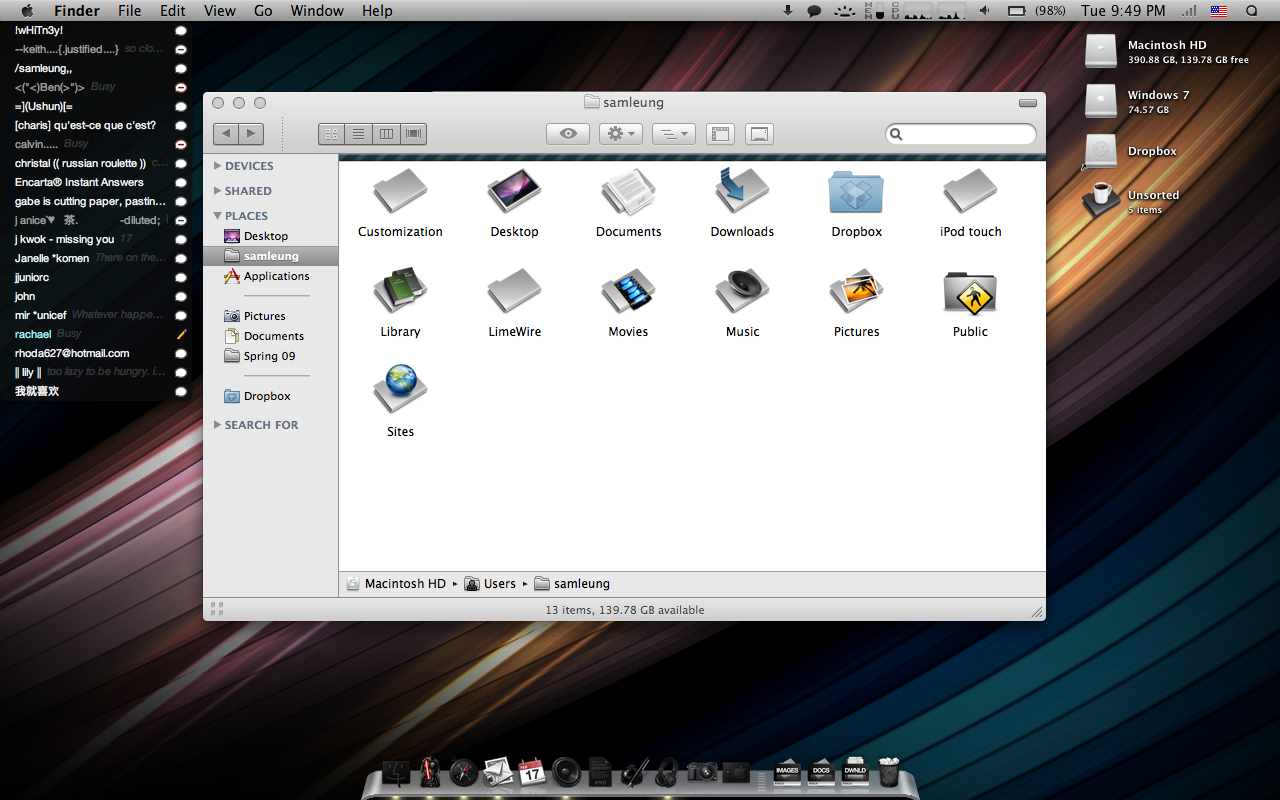This screenshot has width=1280, height=800.
Task: Open the View menu
Action: 219,11
